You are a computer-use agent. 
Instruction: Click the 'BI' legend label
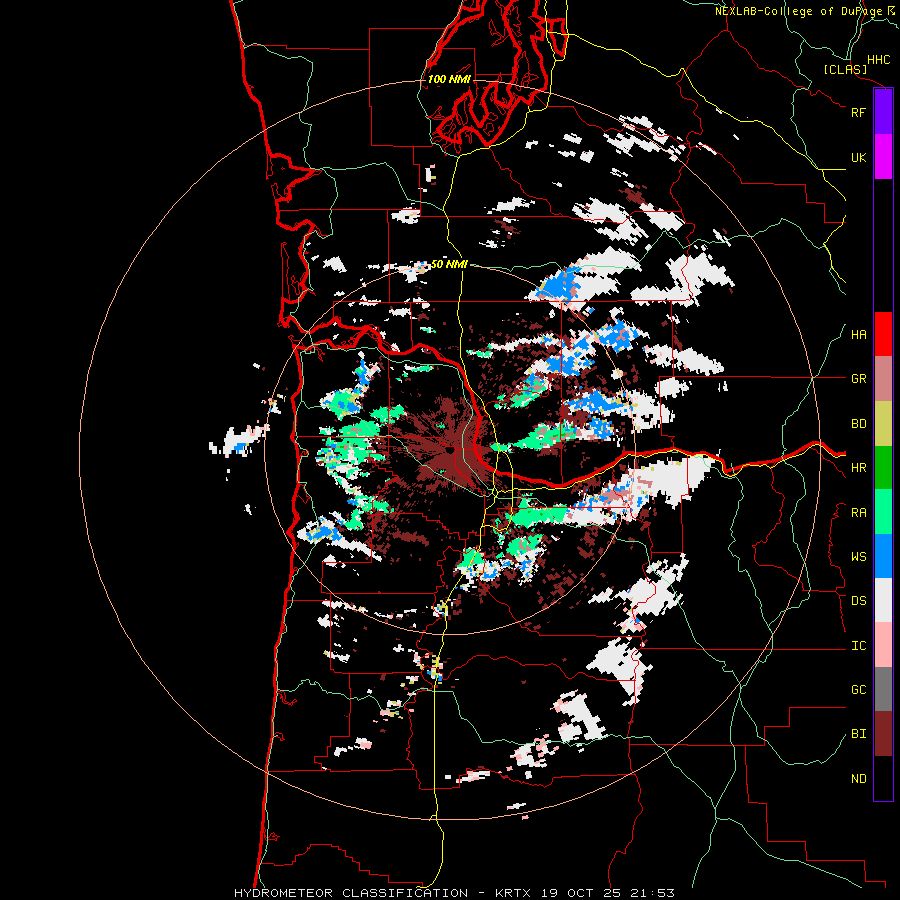(858, 734)
